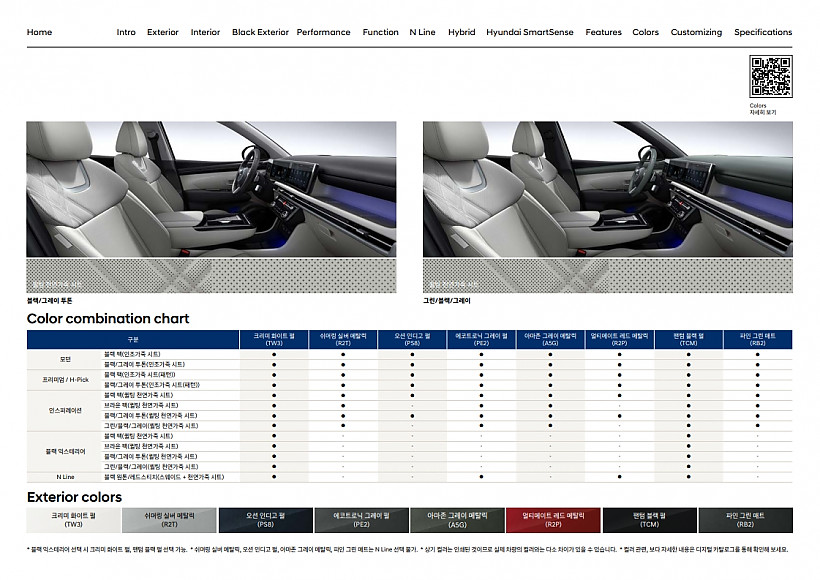Image resolution: width=820 pixels, height=580 pixels.
Task: Pick the 아마존 그레이 메탈릭 (A5G) swatch
Action: 457,520
